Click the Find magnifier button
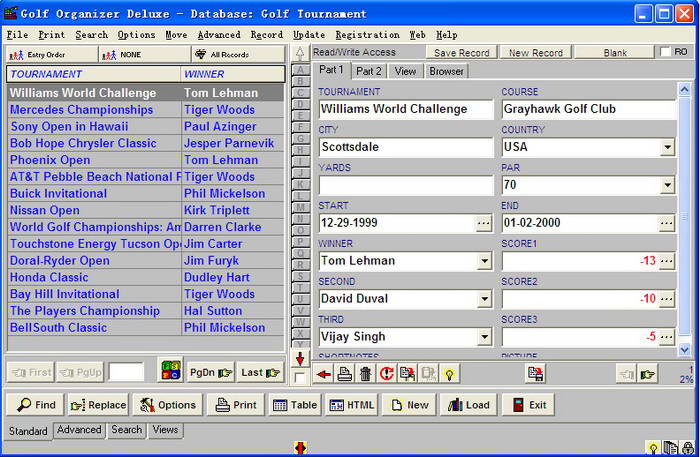The width and height of the screenshot is (700, 457). coord(36,405)
